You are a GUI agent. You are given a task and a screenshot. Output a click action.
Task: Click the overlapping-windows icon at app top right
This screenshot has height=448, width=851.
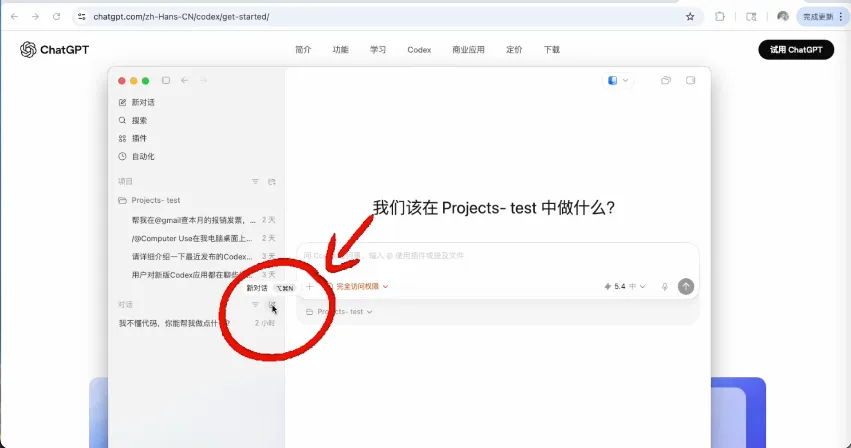(x=666, y=80)
